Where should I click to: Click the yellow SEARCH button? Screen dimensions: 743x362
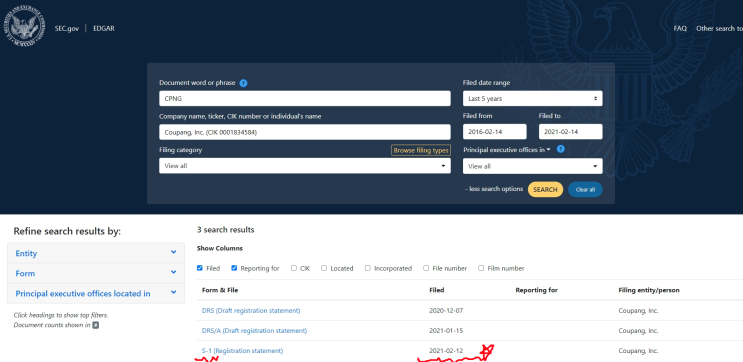[x=545, y=190]
